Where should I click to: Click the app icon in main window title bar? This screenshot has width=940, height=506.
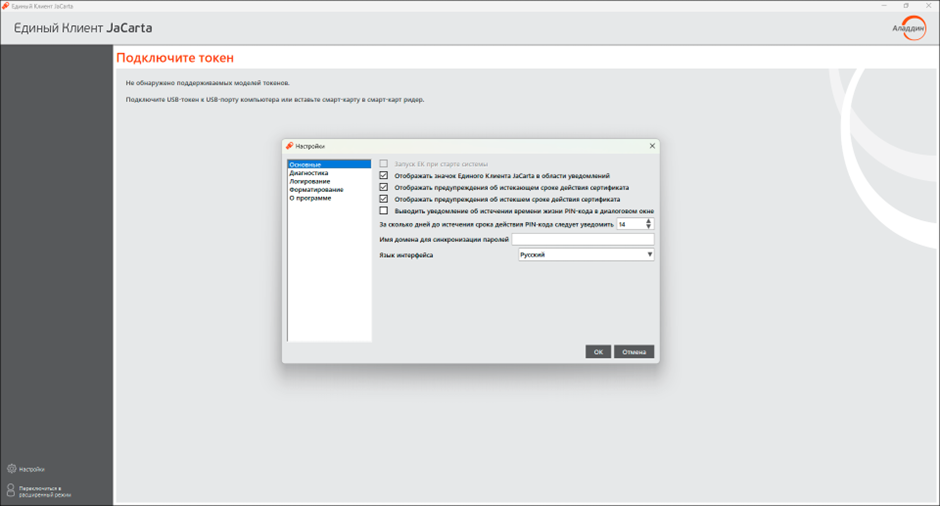click(x=5, y=6)
